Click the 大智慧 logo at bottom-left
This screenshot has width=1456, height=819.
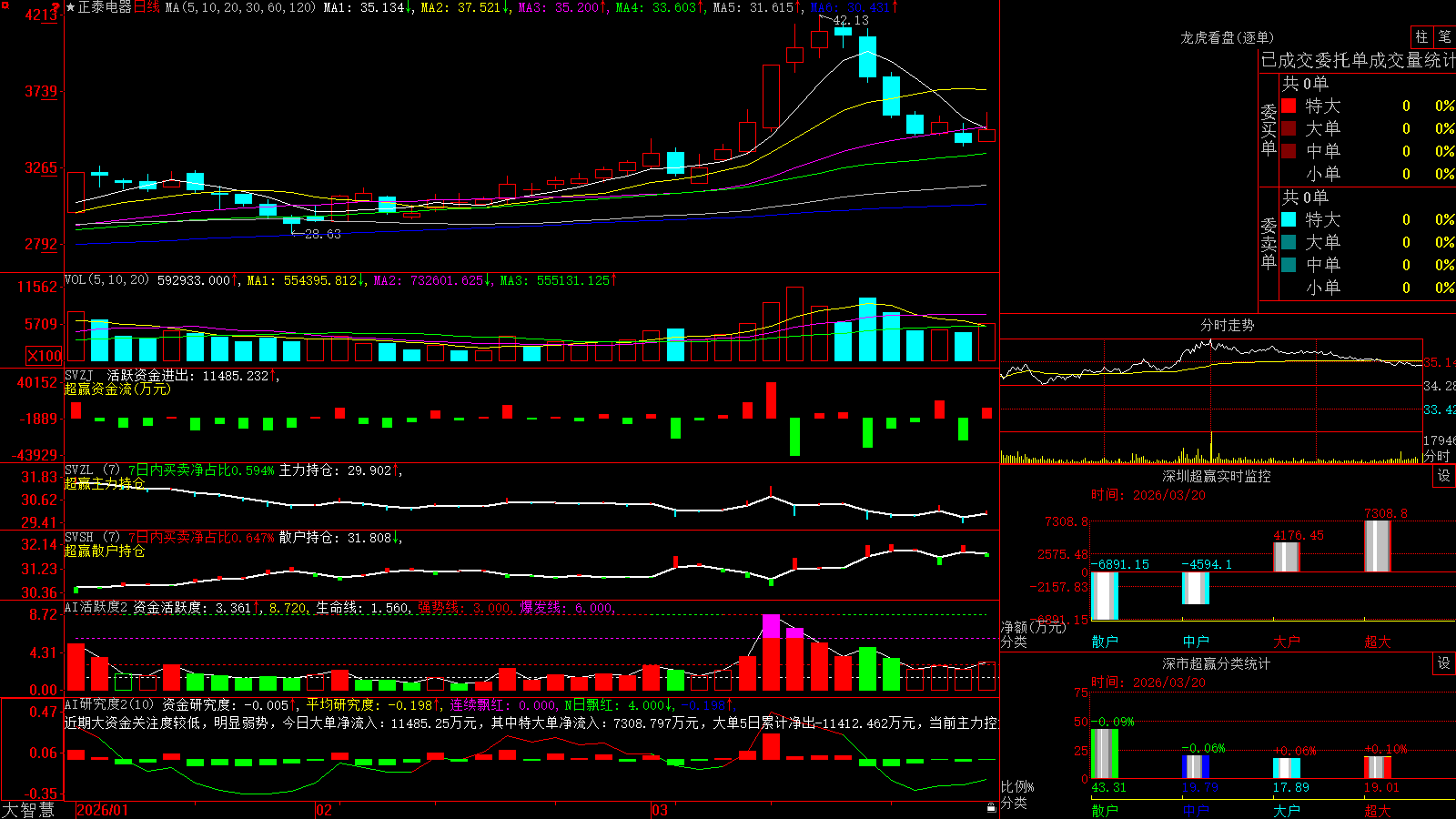pyautogui.click(x=28, y=810)
